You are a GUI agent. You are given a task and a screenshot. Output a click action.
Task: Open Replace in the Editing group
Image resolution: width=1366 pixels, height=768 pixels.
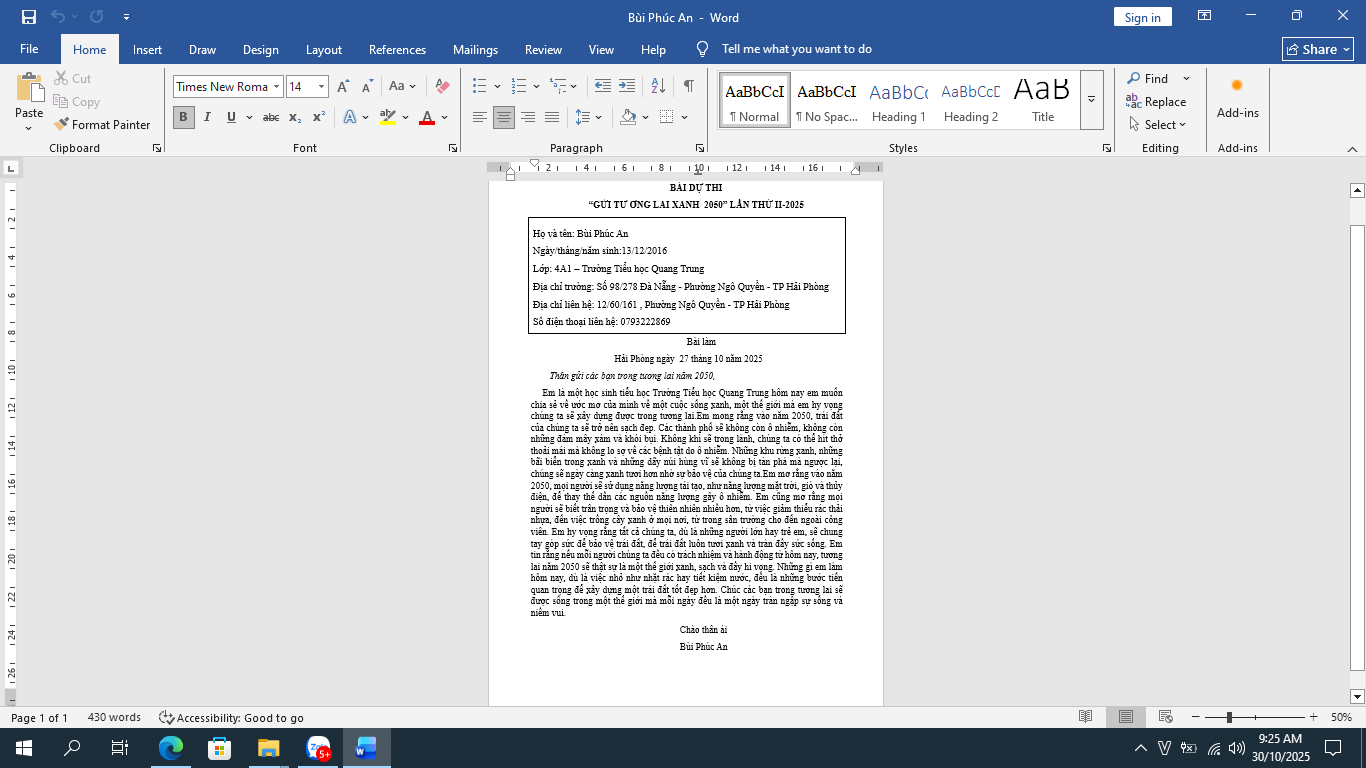click(x=1157, y=102)
